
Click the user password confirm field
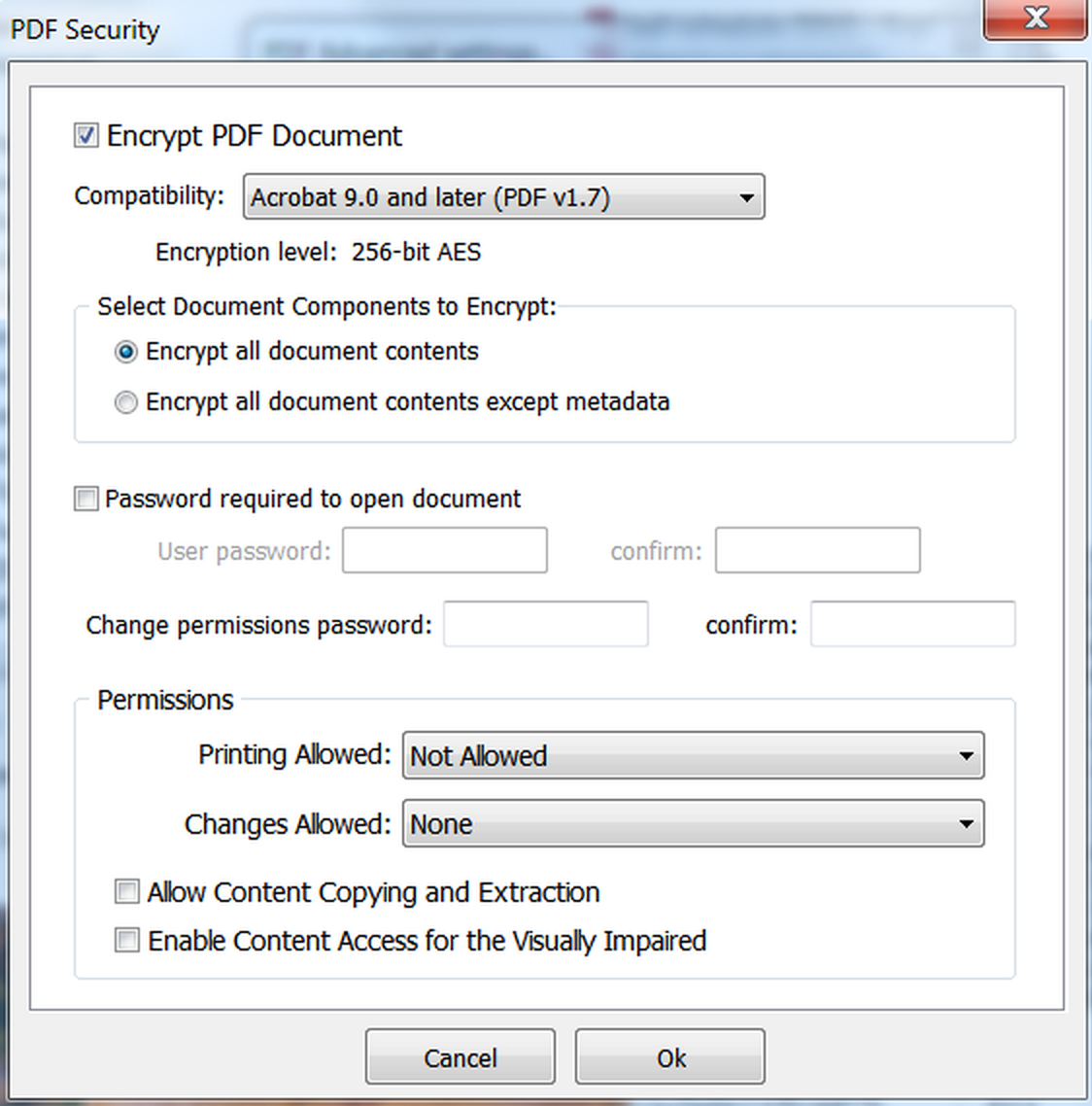click(x=818, y=550)
